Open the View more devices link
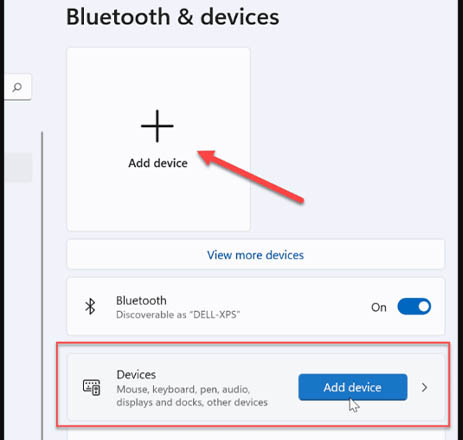The height and width of the screenshot is (440, 463). [x=255, y=255]
